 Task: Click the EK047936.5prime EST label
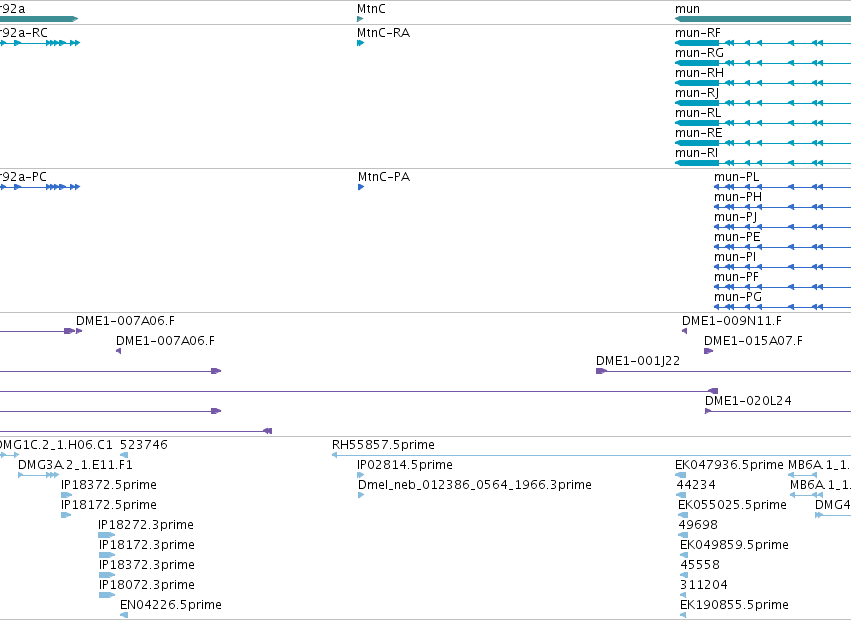729,465
